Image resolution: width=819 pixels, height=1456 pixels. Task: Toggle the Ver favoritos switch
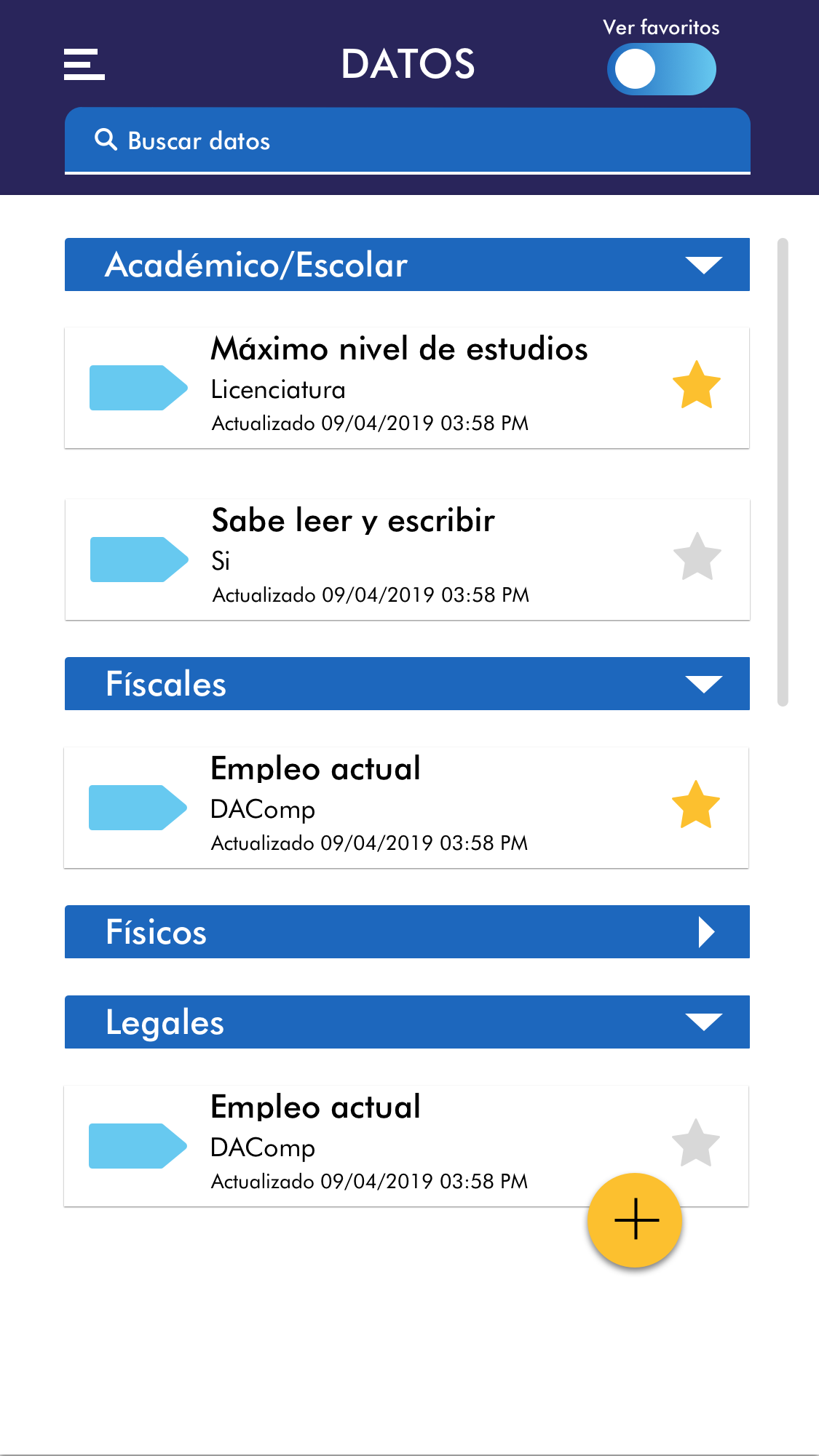pos(661,69)
